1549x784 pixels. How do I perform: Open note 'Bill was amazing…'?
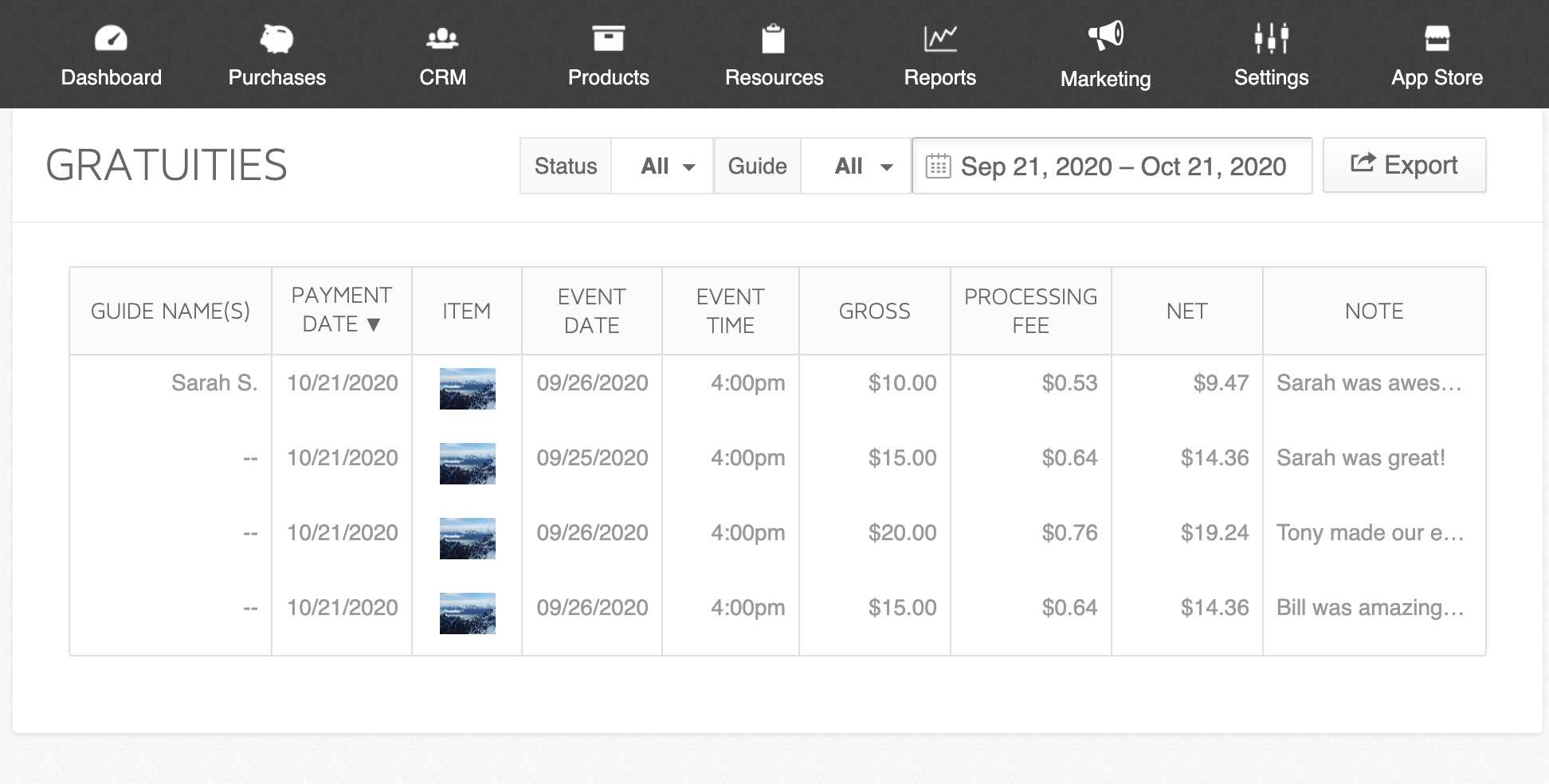pyautogui.click(x=1371, y=608)
